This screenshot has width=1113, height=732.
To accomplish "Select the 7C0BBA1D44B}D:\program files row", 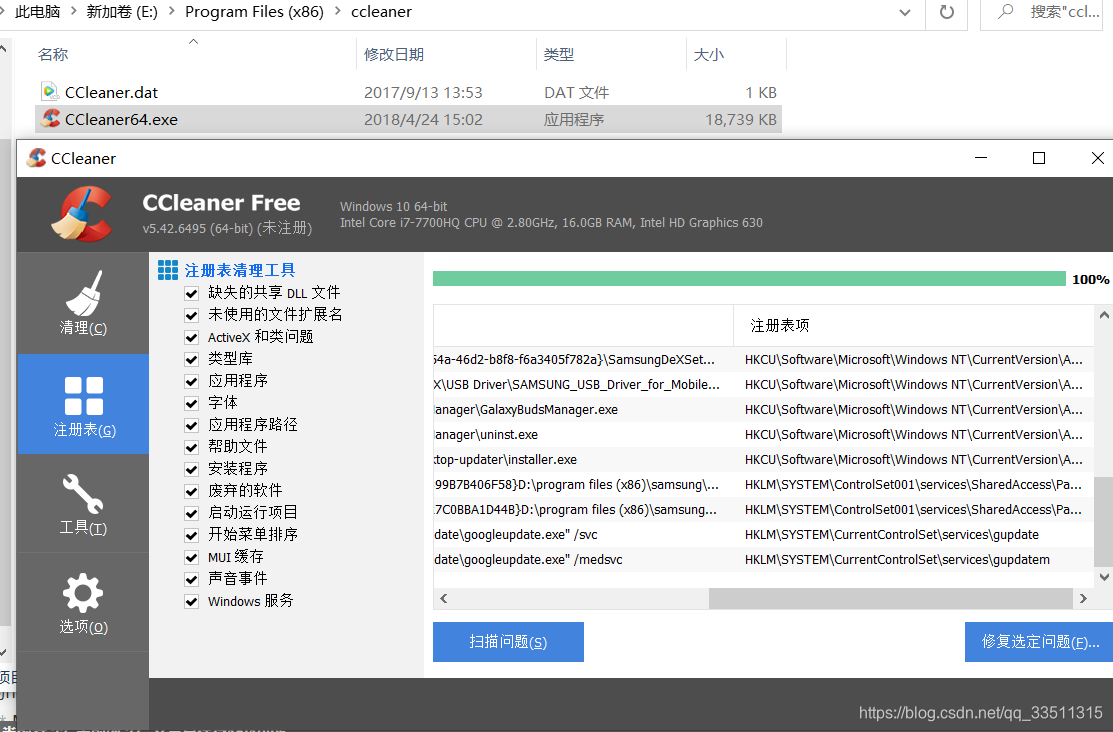I will (763, 509).
